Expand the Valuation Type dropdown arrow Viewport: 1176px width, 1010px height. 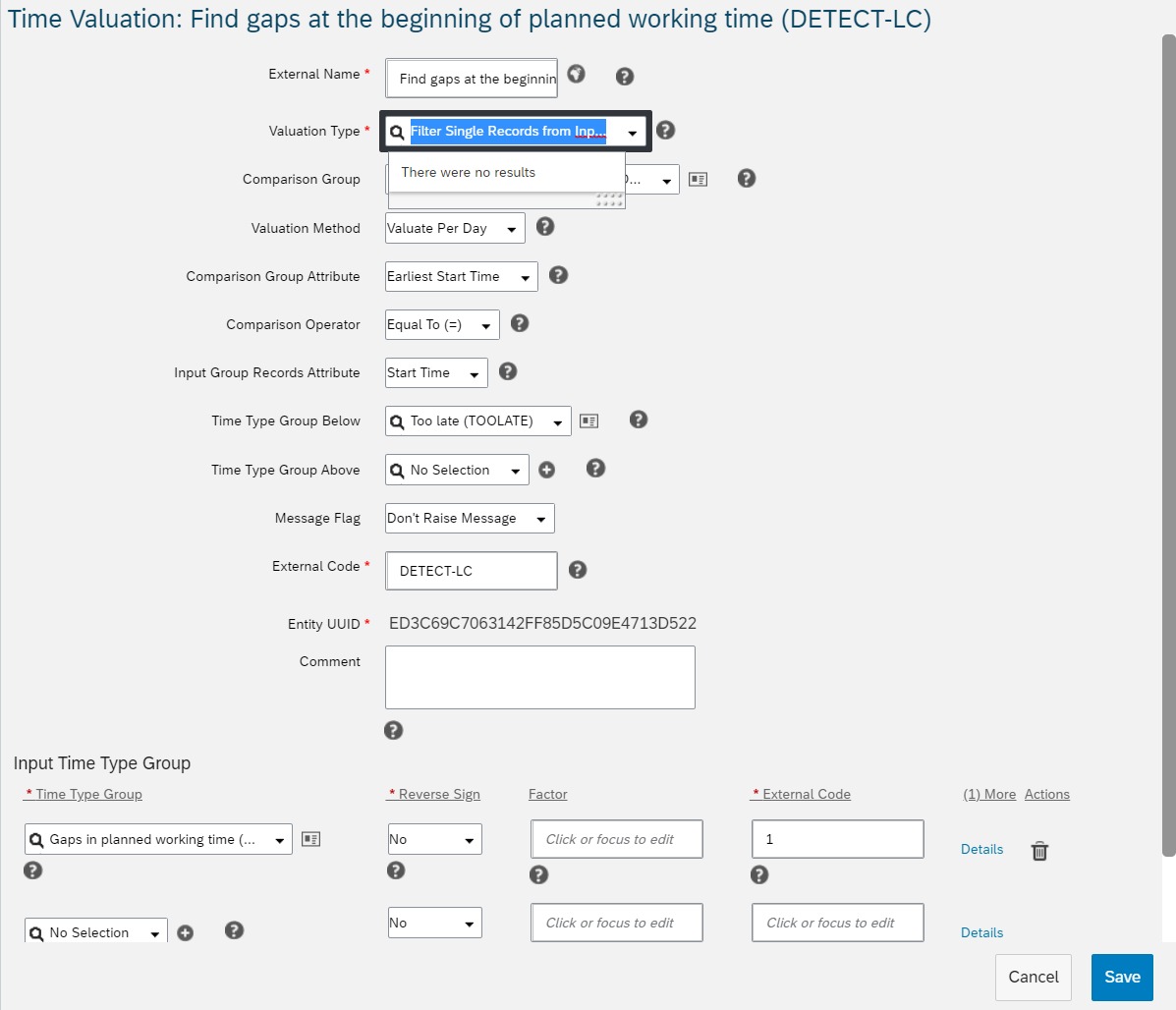point(633,133)
